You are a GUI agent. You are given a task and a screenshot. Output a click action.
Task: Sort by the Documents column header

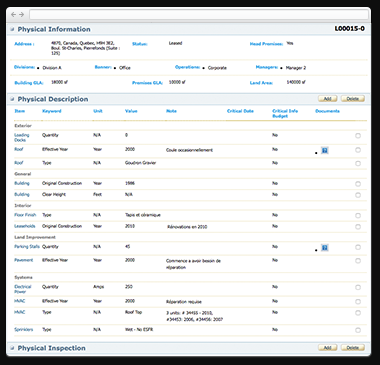(x=327, y=111)
